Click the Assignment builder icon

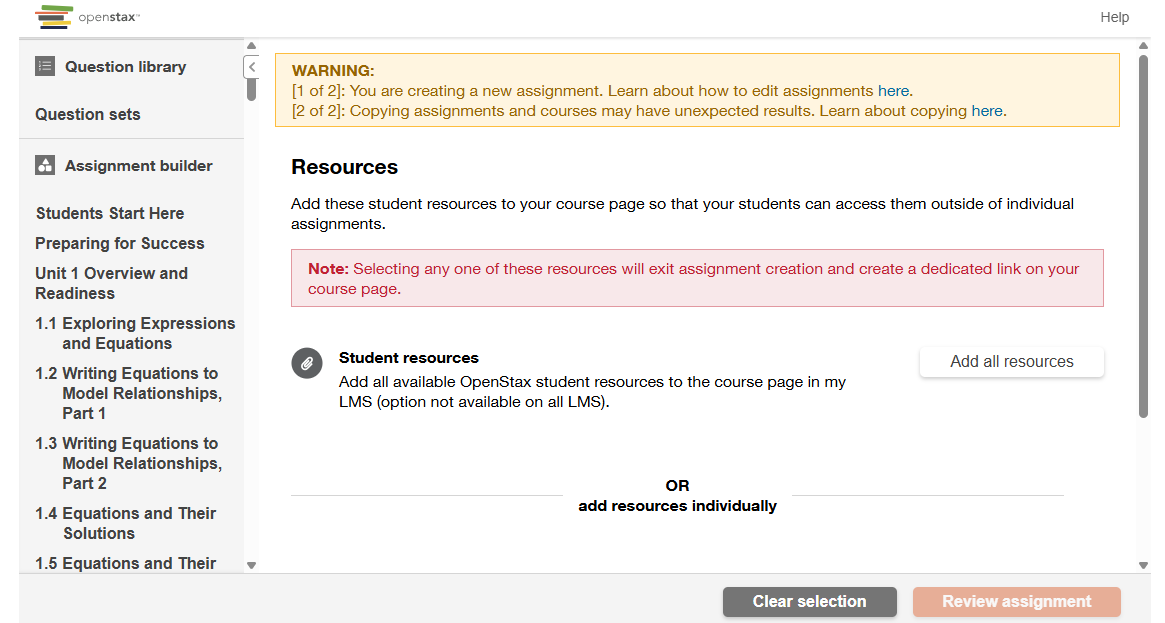44,165
